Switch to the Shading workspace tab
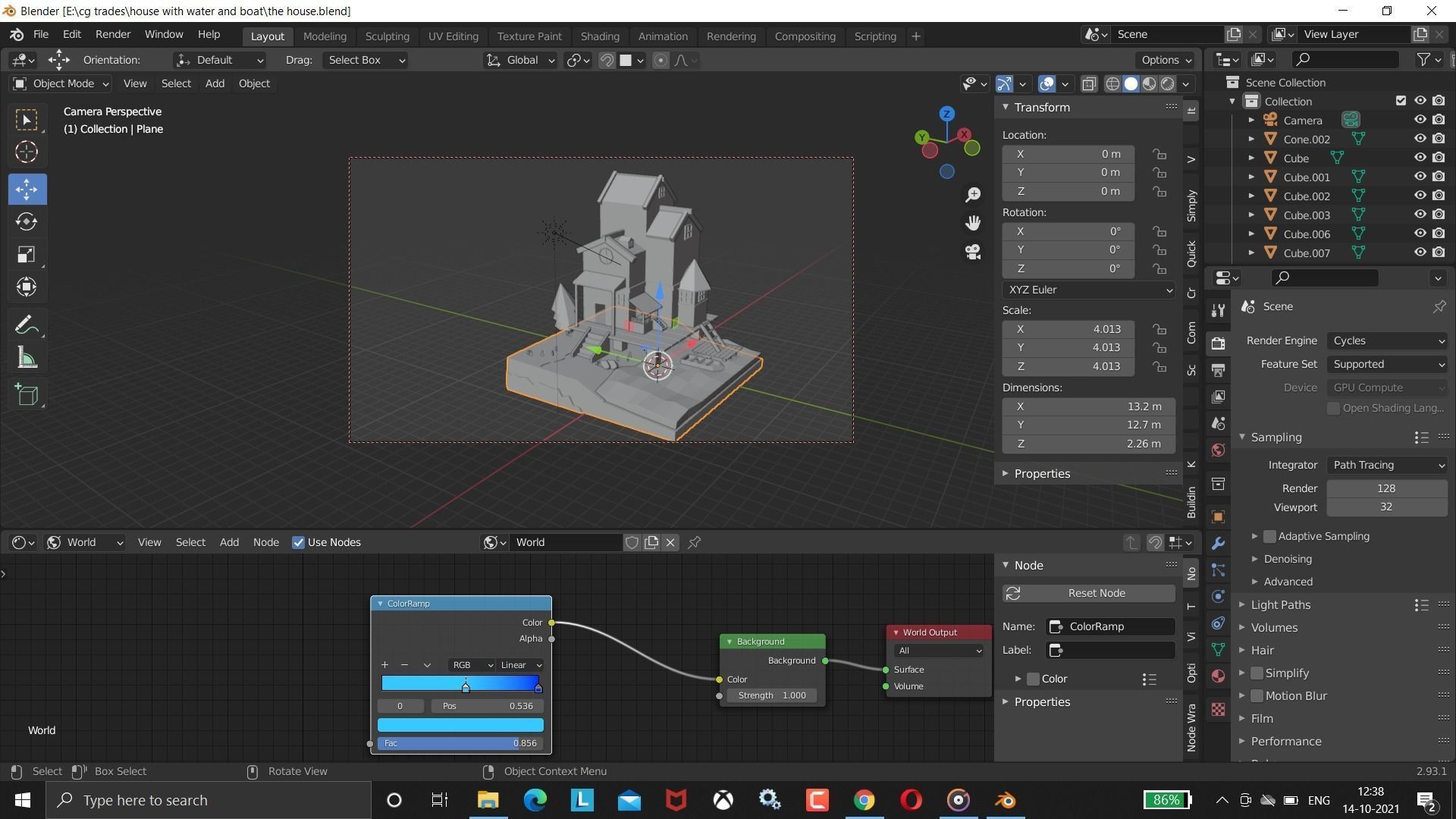 click(x=599, y=36)
